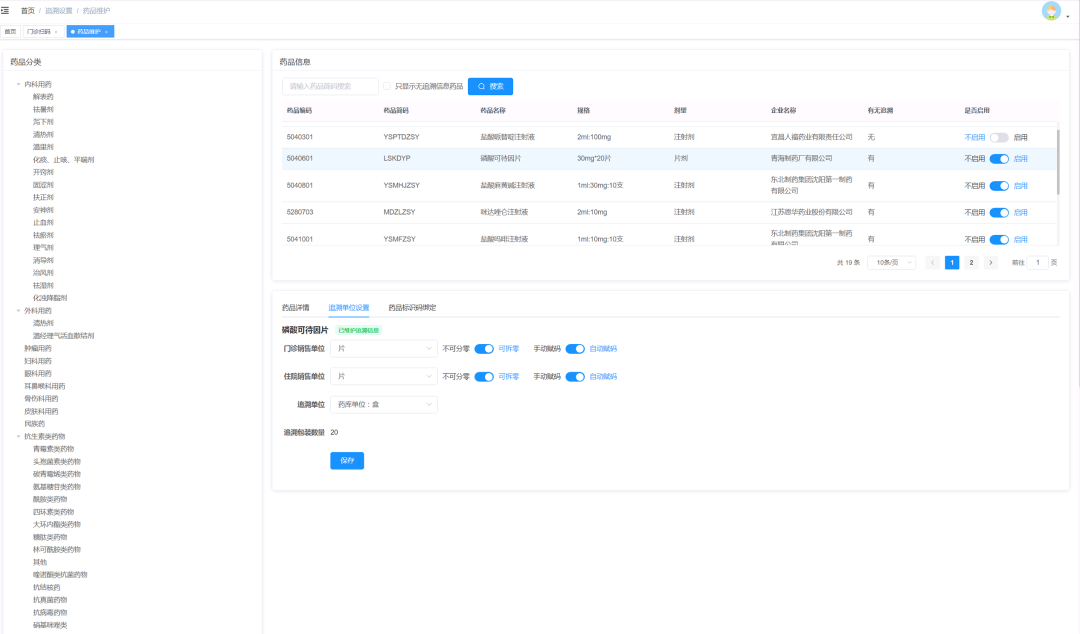The image size is (1080, 634).
Task: Open the 门诊销售单位 dropdown
Action: [384, 349]
